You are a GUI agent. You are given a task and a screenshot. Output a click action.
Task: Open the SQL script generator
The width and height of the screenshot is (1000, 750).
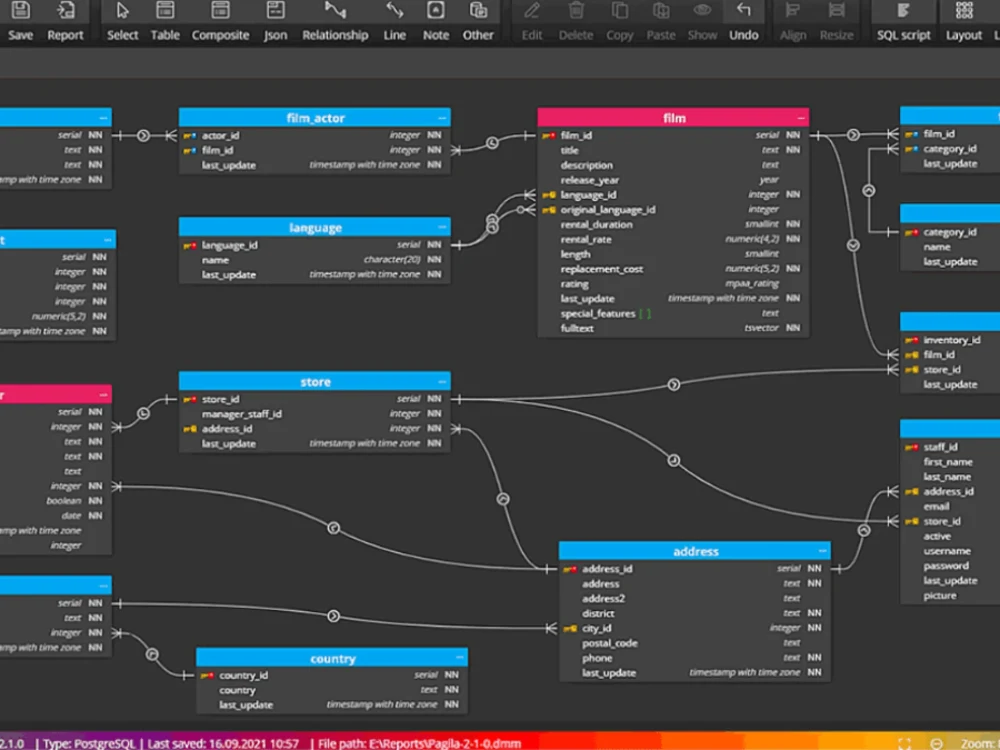903,22
